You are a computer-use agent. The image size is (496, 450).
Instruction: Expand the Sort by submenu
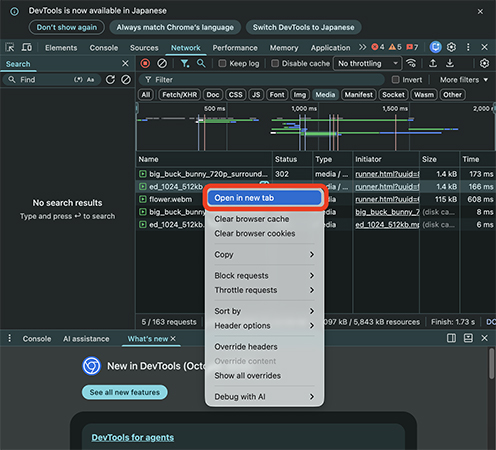264,311
